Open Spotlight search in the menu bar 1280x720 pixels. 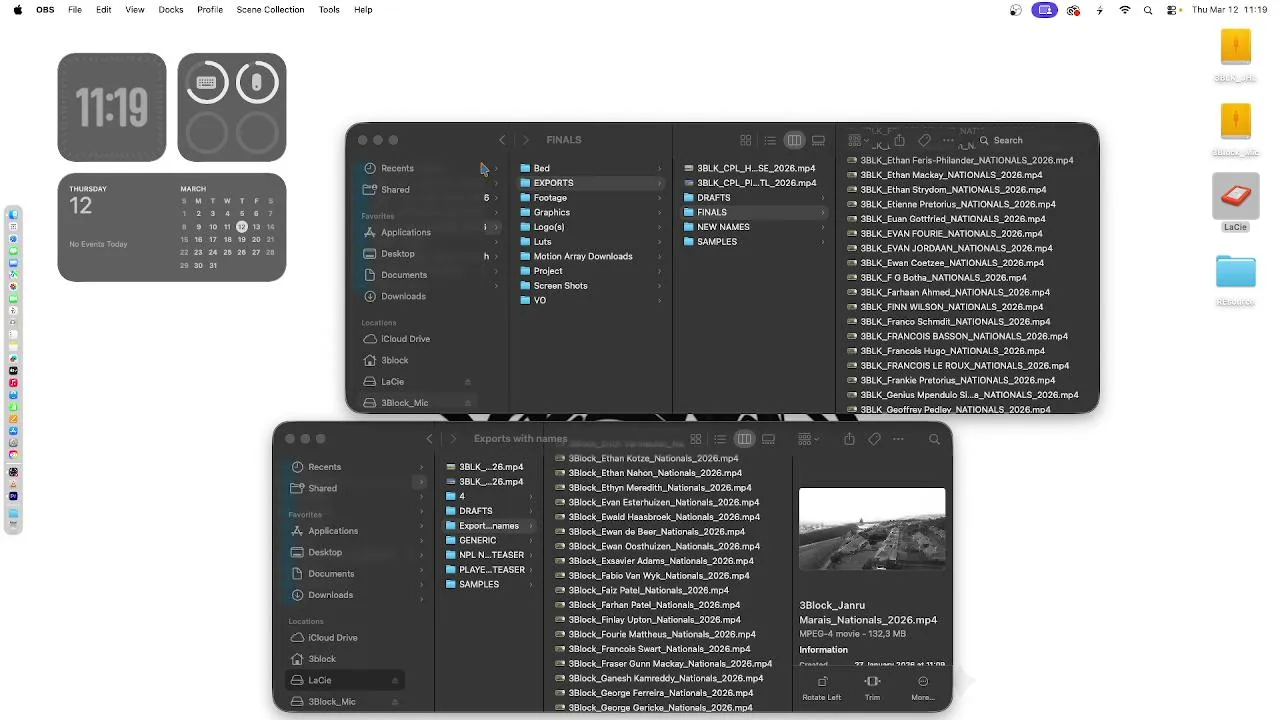(x=1148, y=10)
